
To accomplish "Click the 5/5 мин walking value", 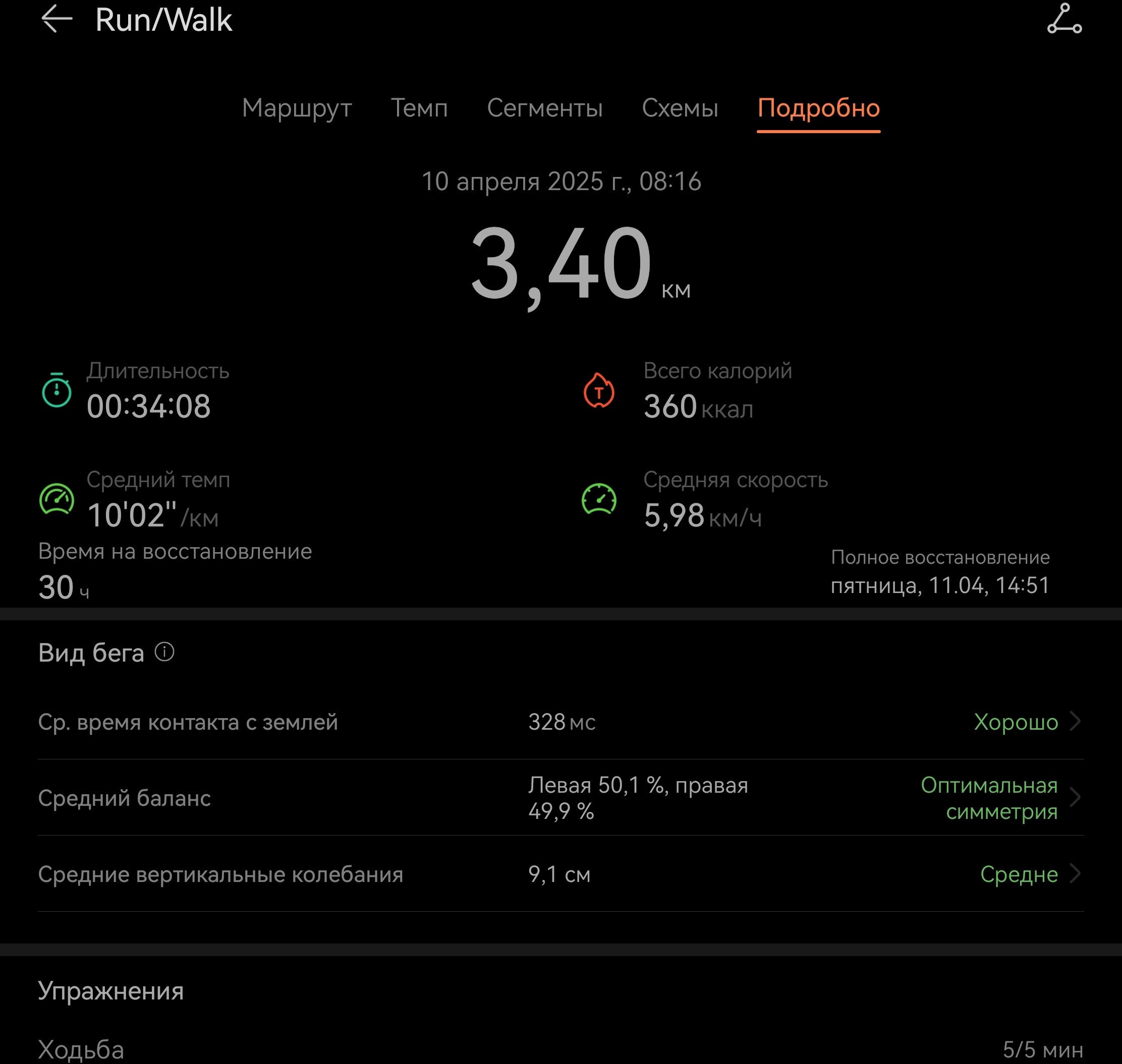I will tap(1043, 1049).
